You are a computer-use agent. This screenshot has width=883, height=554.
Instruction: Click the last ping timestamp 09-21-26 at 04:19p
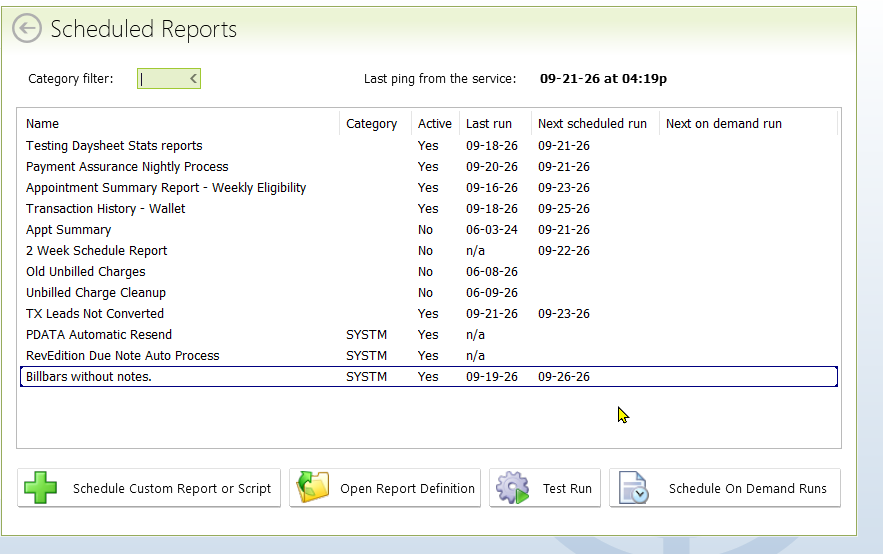(603, 78)
